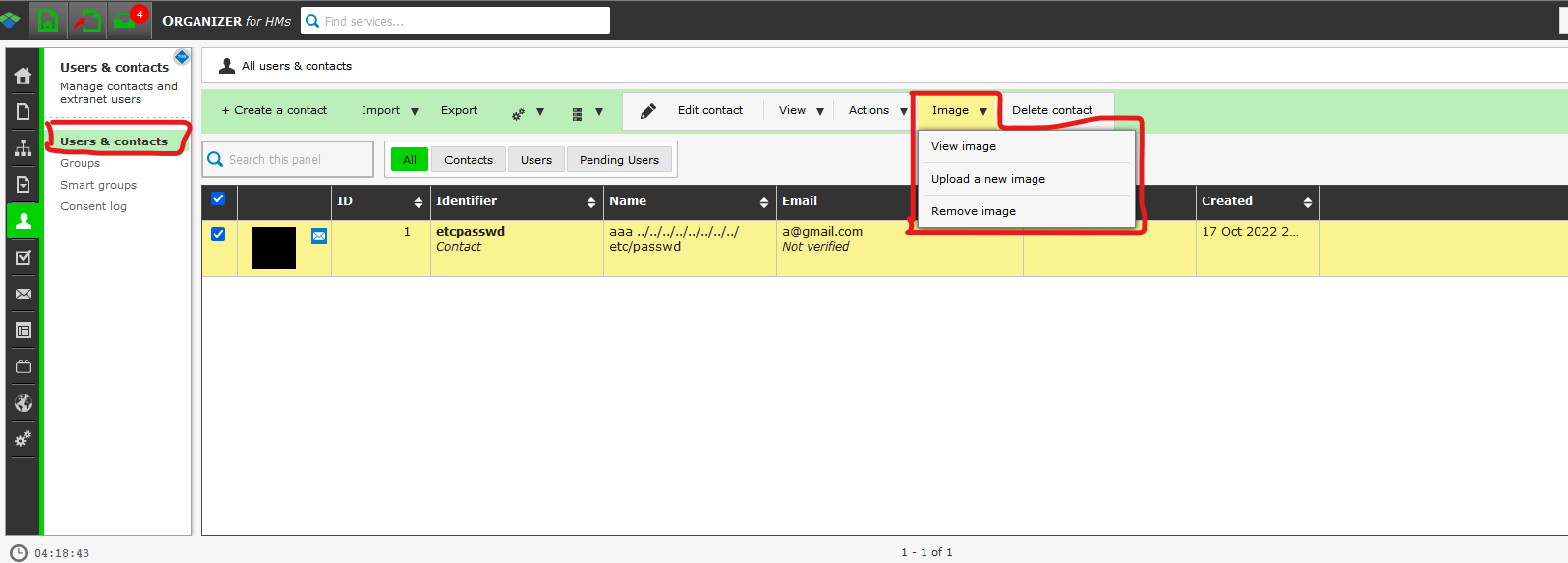Screen dimensions: 1568x563
Task: Click the 17 Oct 2022 created cell
Action: 1258,248
